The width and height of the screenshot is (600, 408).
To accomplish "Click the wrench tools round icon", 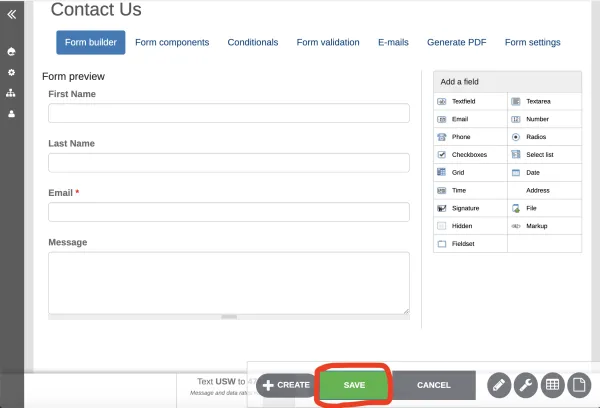I will tap(526, 385).
